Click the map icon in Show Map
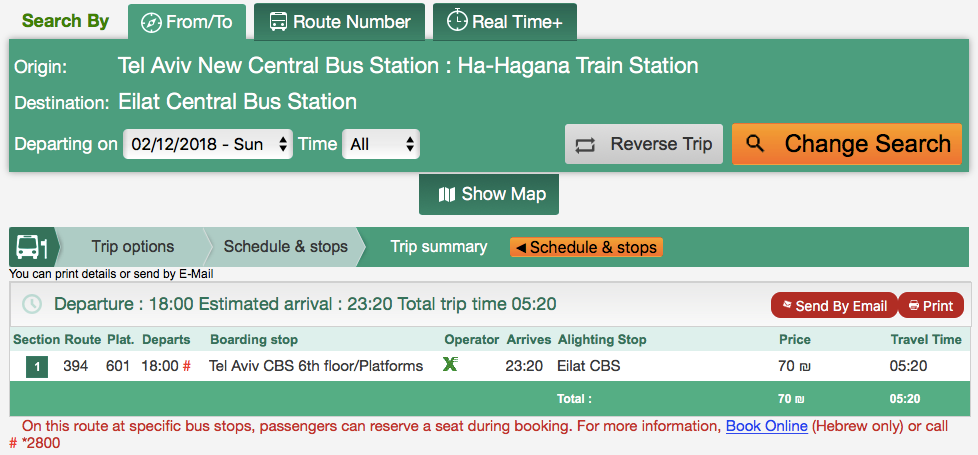This screenshot has width=978, height=455. point(447,195)
